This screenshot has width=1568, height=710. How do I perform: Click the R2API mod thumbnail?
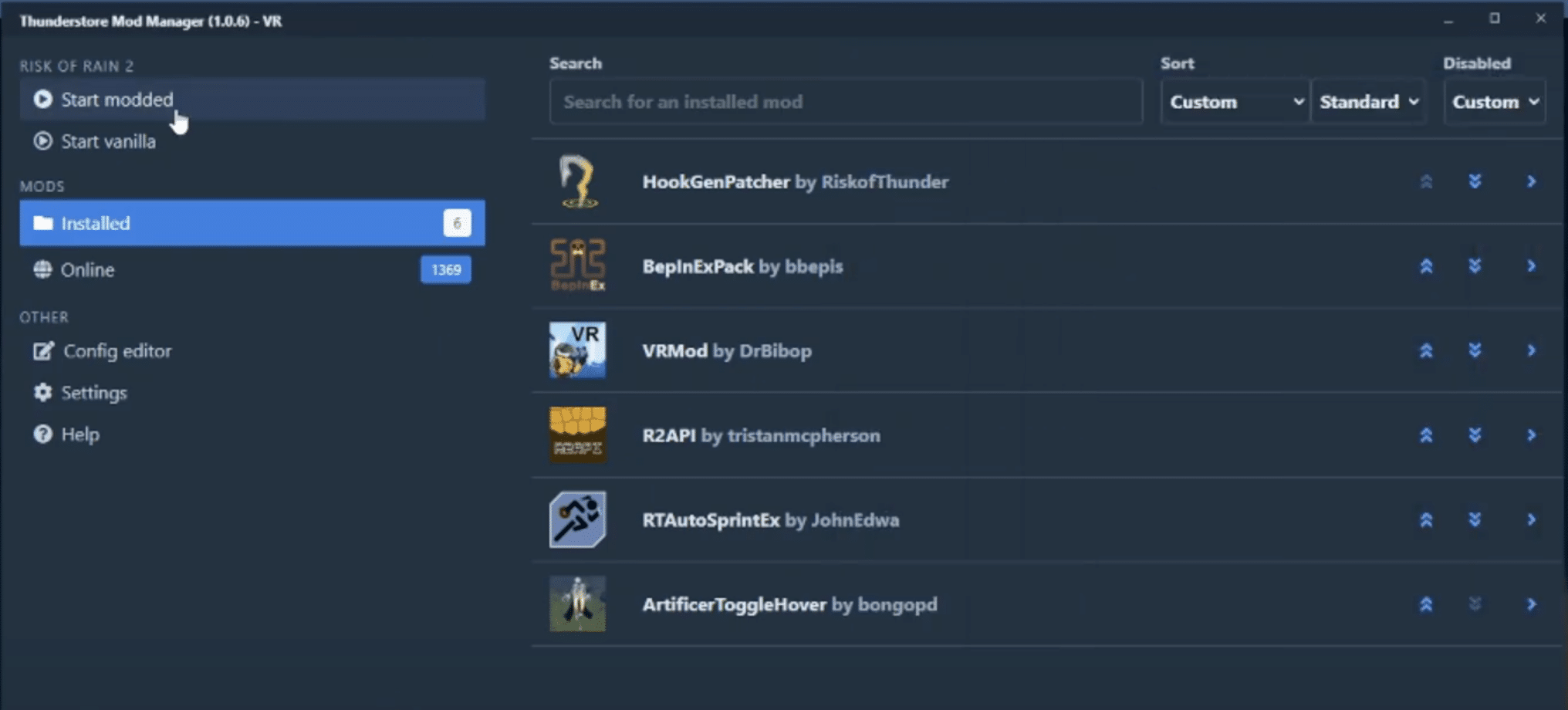pos(577,435)
